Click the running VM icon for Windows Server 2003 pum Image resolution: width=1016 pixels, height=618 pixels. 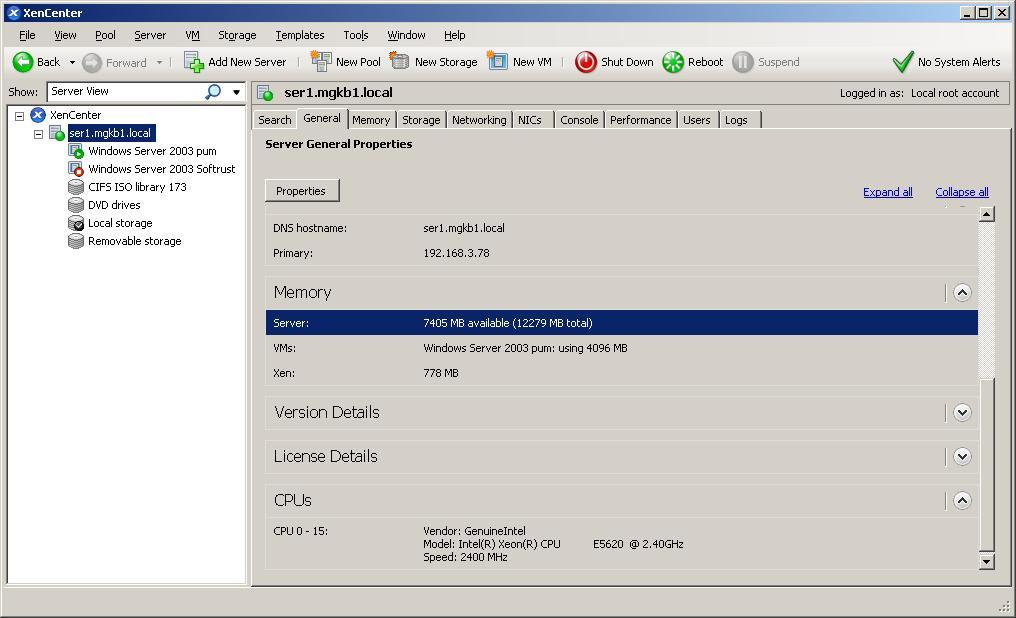[x=76, y=152]
